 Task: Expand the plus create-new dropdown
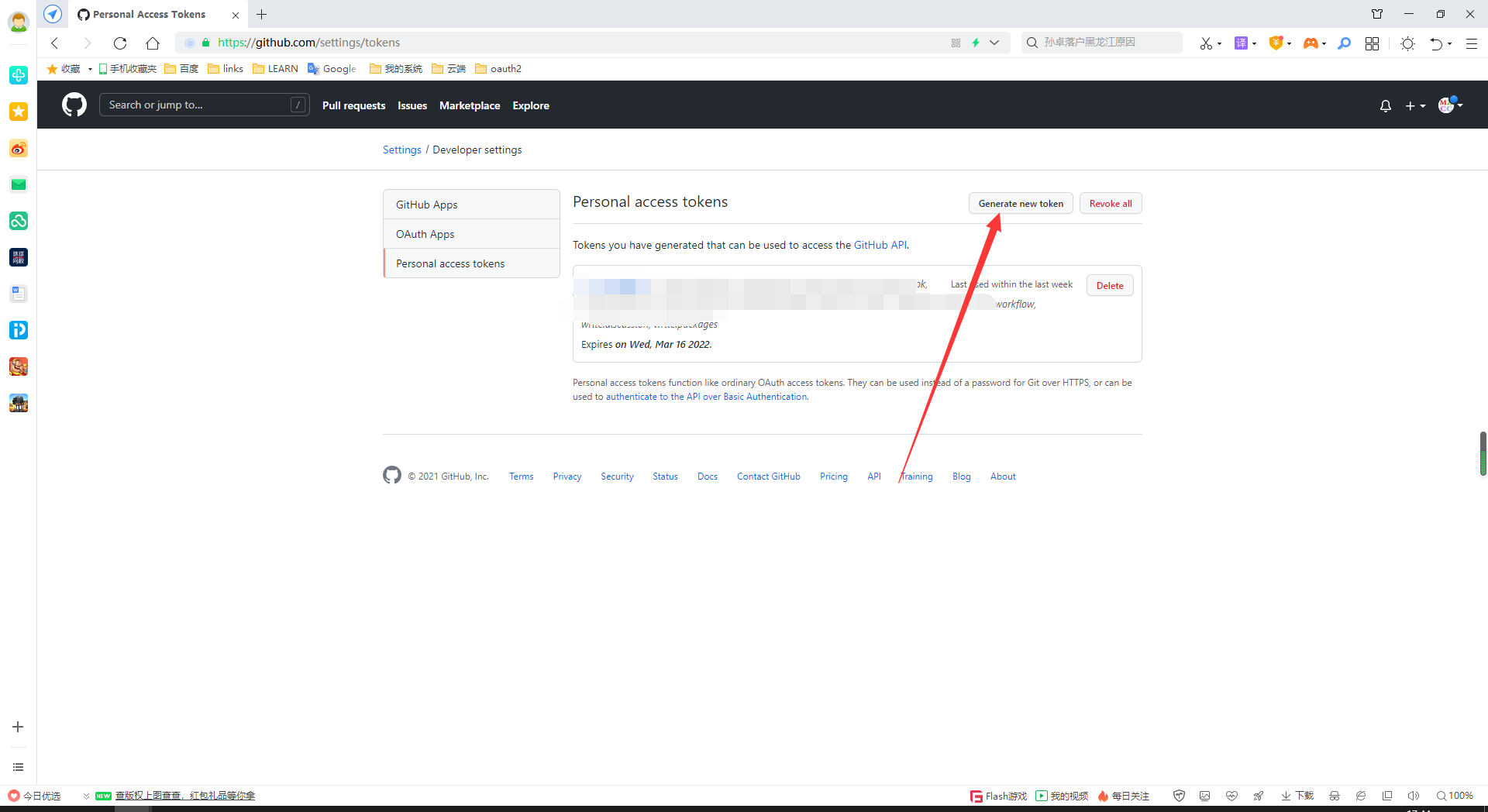point(1415,106)
